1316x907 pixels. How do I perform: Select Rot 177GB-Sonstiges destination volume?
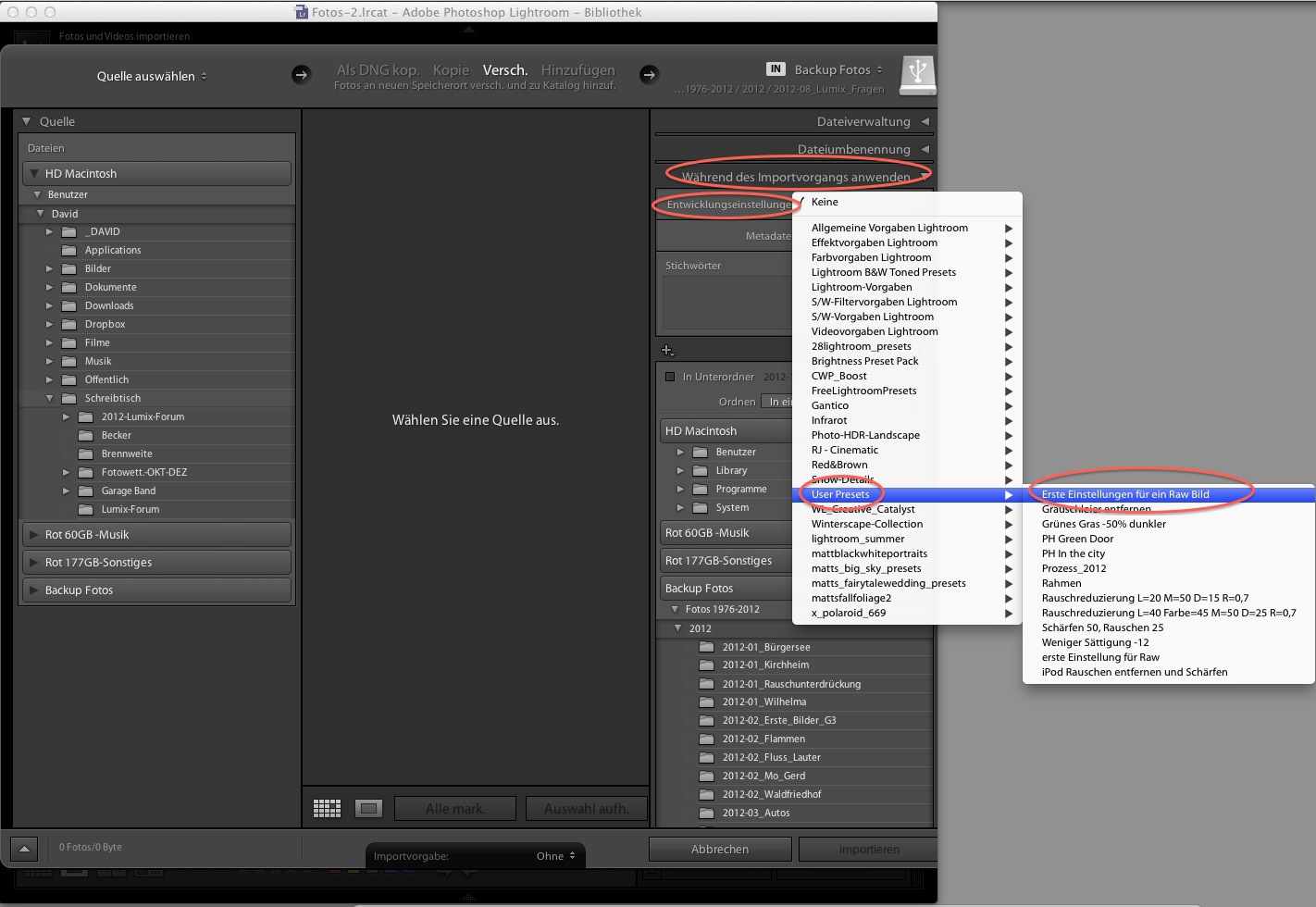point(726,560)
